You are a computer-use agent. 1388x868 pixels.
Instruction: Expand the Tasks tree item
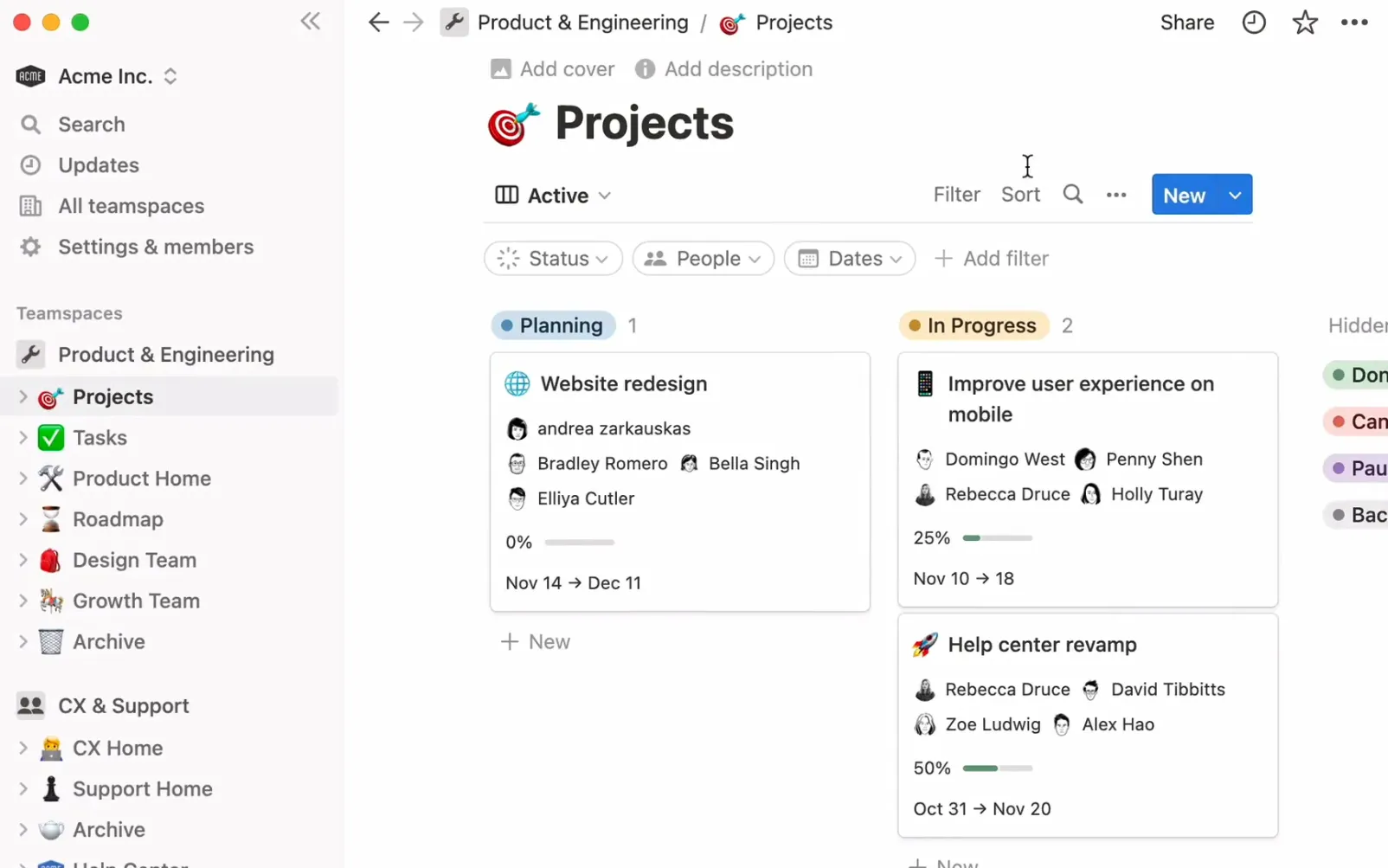click(x=23, y=438)
